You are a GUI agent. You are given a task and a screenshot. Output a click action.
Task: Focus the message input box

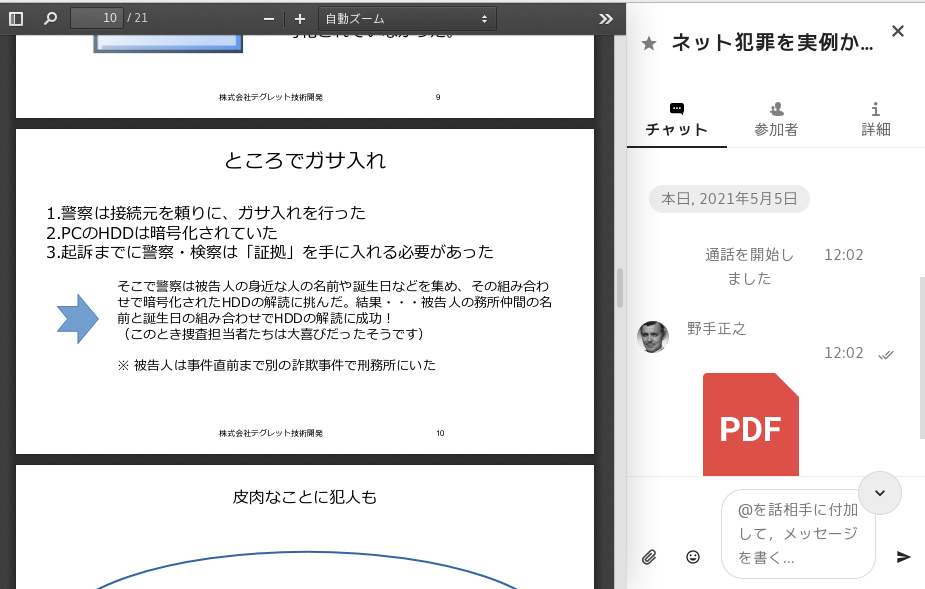click(798, 534)
